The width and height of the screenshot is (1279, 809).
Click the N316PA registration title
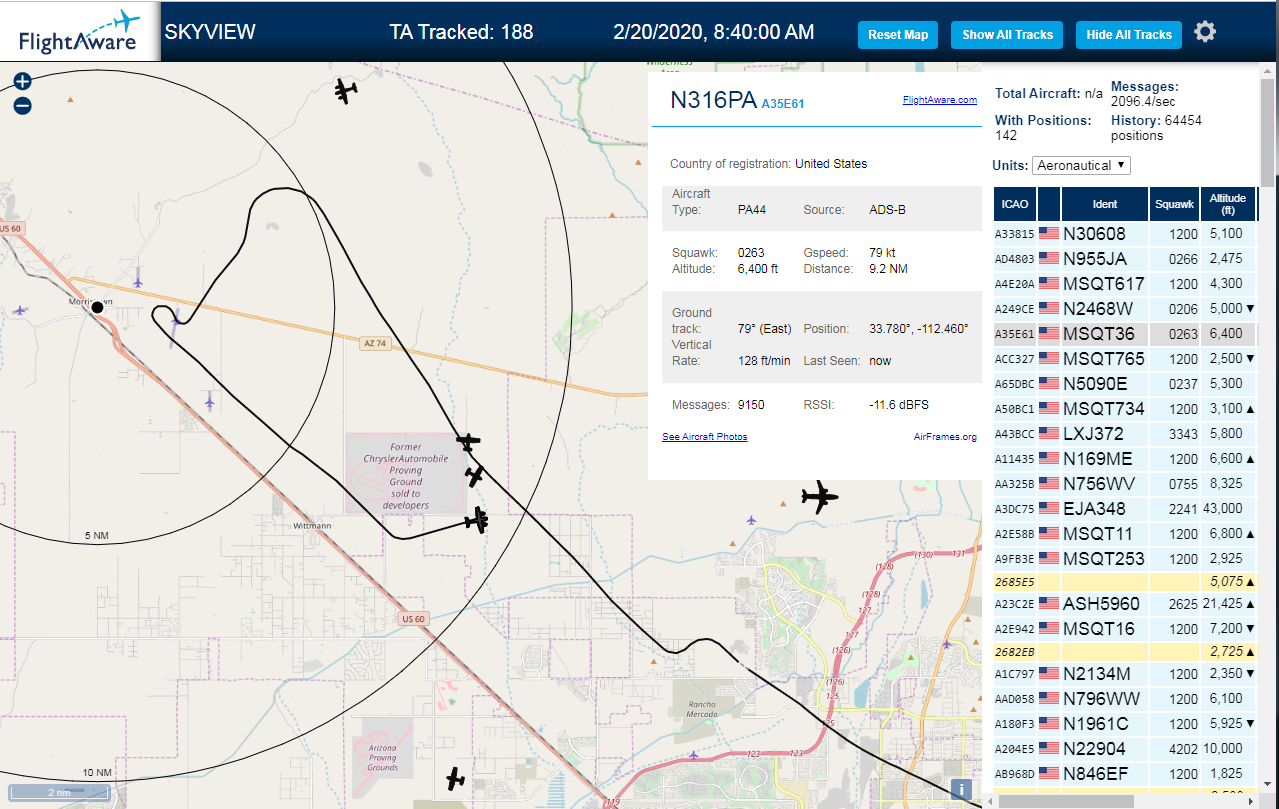tap(713, 100)
